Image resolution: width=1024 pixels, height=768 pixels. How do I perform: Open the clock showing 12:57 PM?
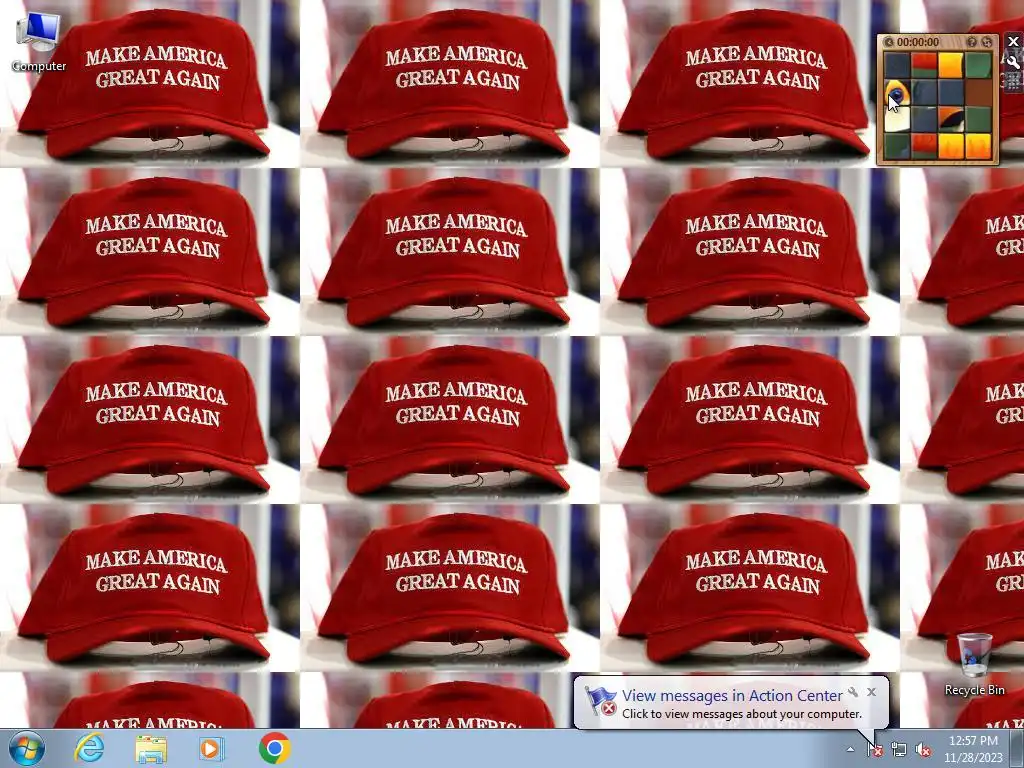[973, 749]
